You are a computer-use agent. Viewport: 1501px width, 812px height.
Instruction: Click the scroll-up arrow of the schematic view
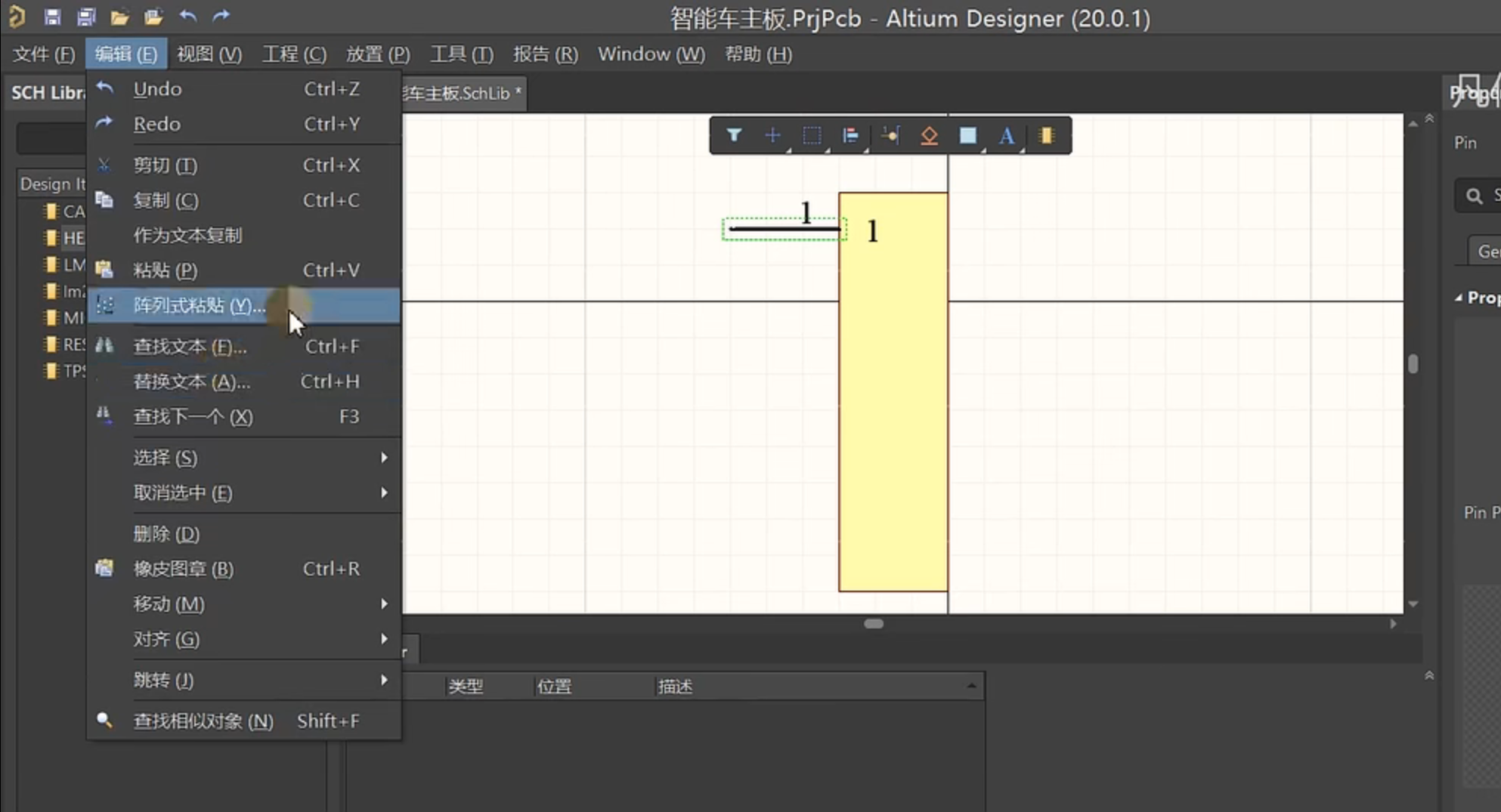[1413, 122]
